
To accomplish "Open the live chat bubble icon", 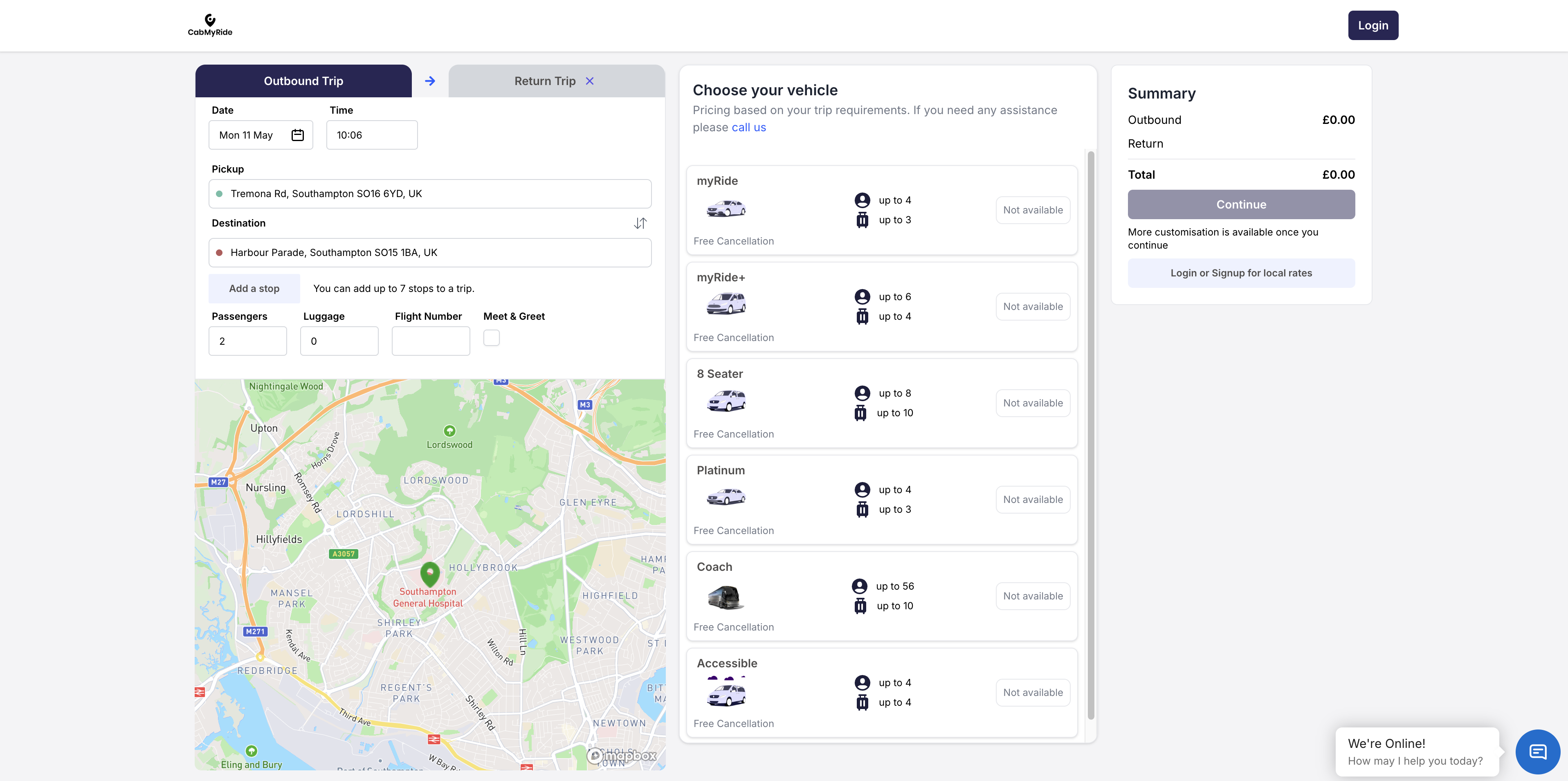I will coord(1538,752).
